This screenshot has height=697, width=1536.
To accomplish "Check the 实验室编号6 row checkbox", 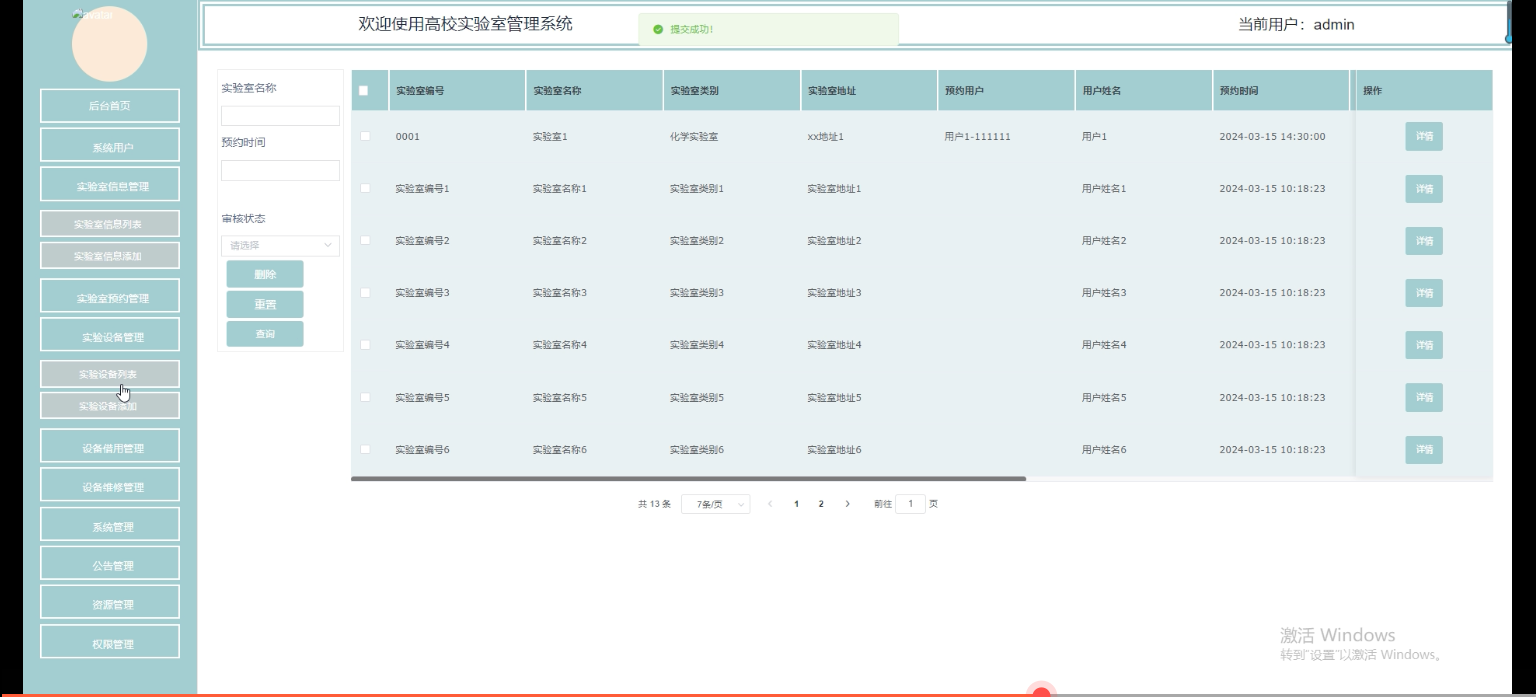I will click(365, 449).
